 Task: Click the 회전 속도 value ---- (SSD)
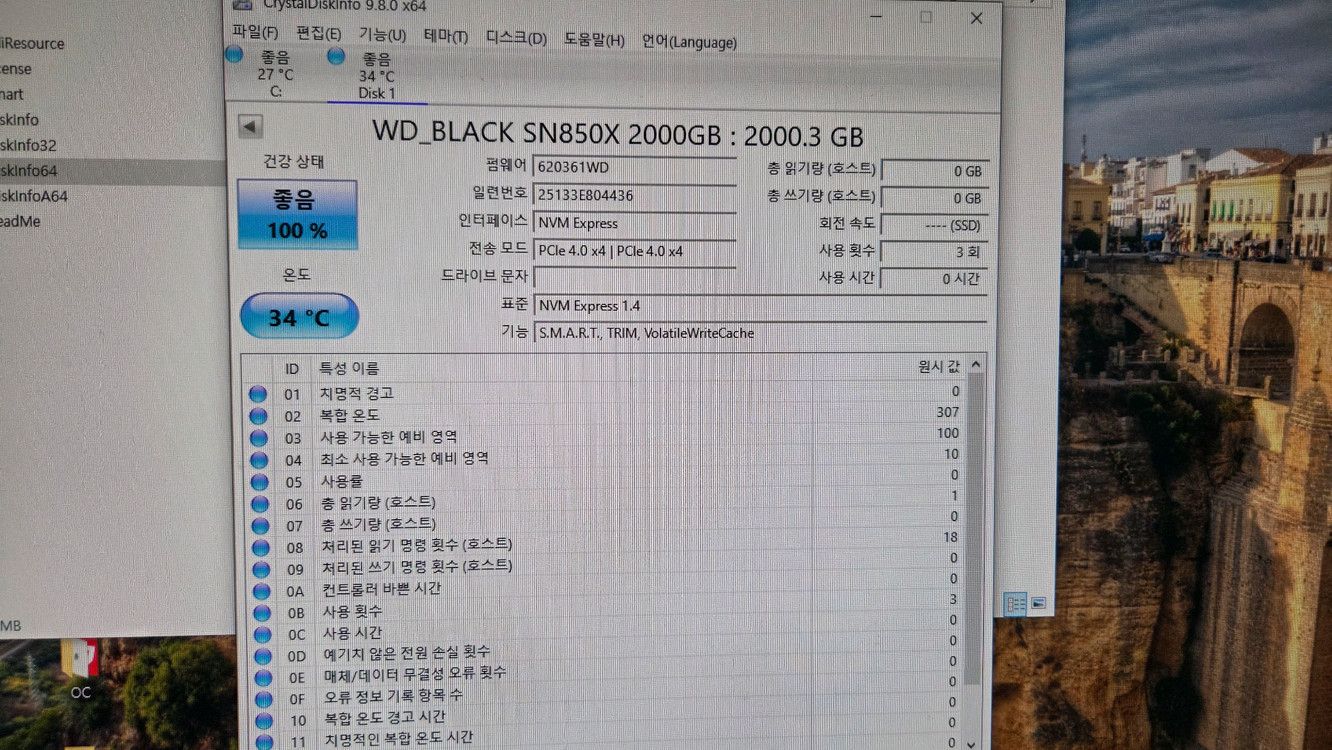click(x=935, y=225)
